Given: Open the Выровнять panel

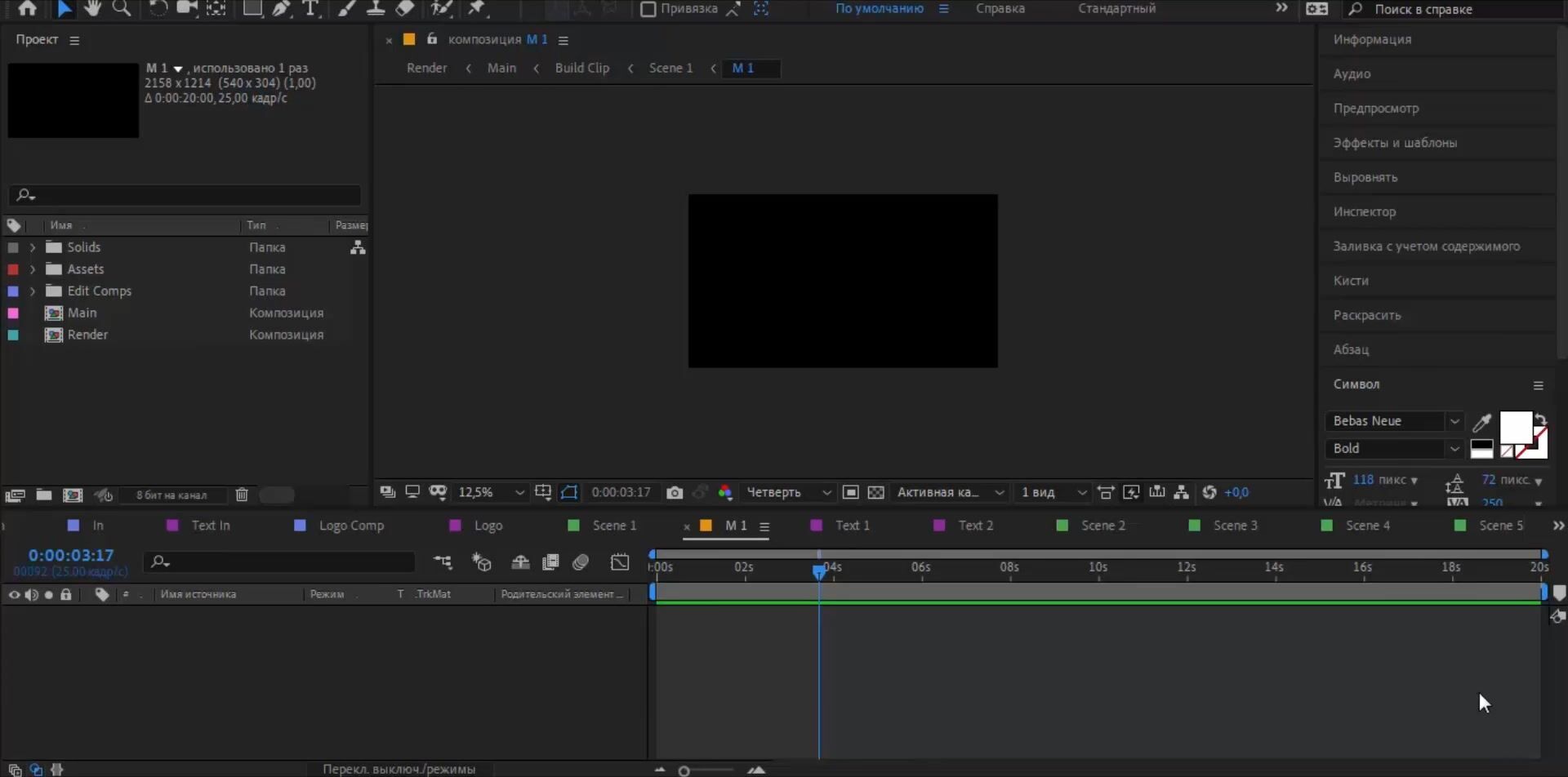Looking at the screenshot, I should (x=1365, y=177).
